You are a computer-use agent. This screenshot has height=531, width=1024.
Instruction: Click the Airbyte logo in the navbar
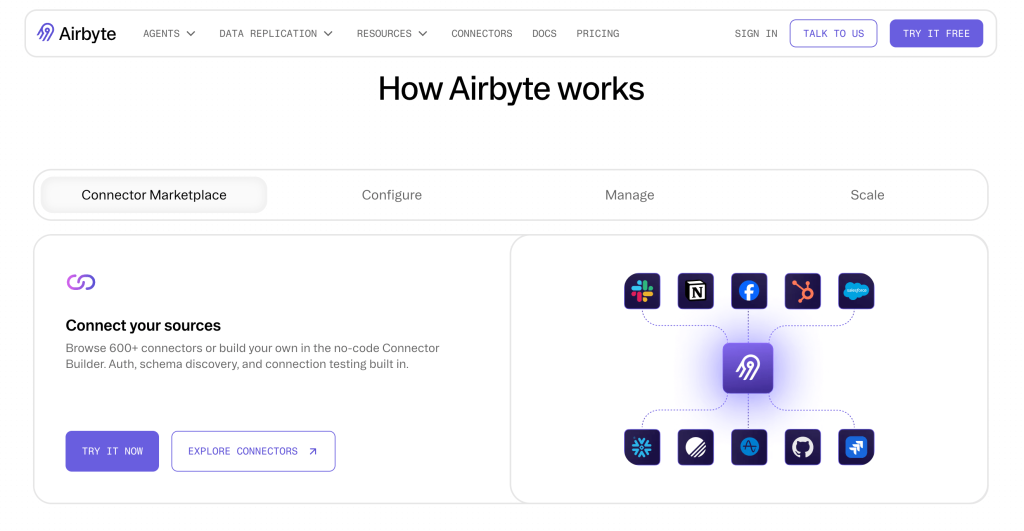pyautogui.click(x=76, y=33)
